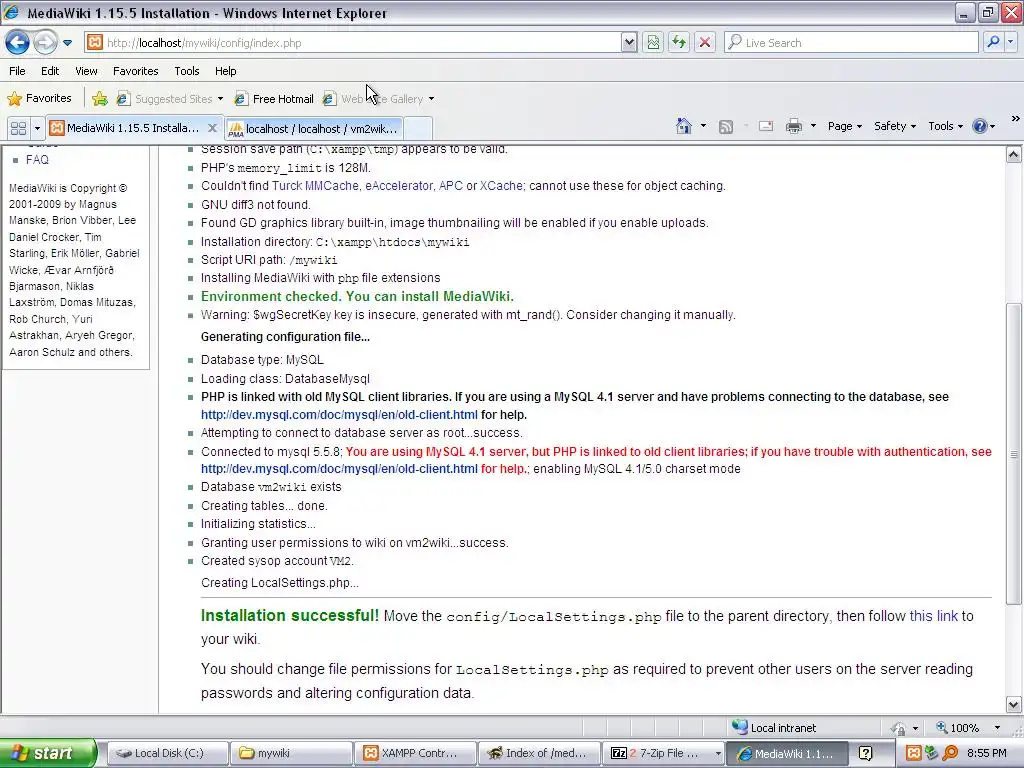
Task: Click Add to Favorites Bar icon
Action: click(x=100, y=99)
